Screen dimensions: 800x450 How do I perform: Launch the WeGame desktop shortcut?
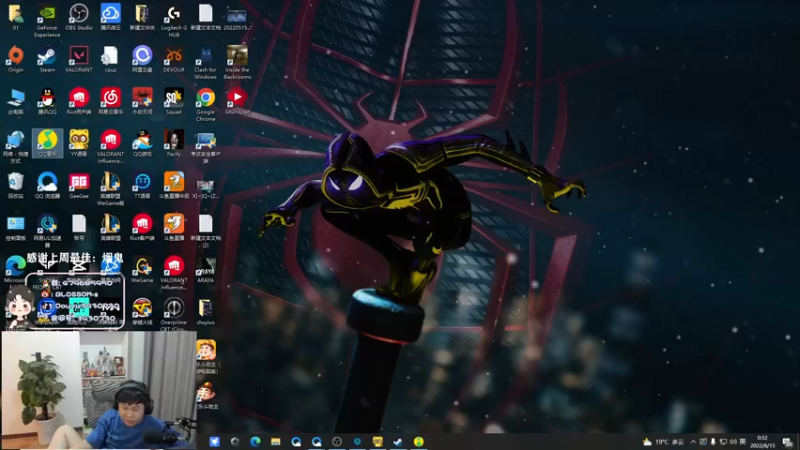(142, 270)
